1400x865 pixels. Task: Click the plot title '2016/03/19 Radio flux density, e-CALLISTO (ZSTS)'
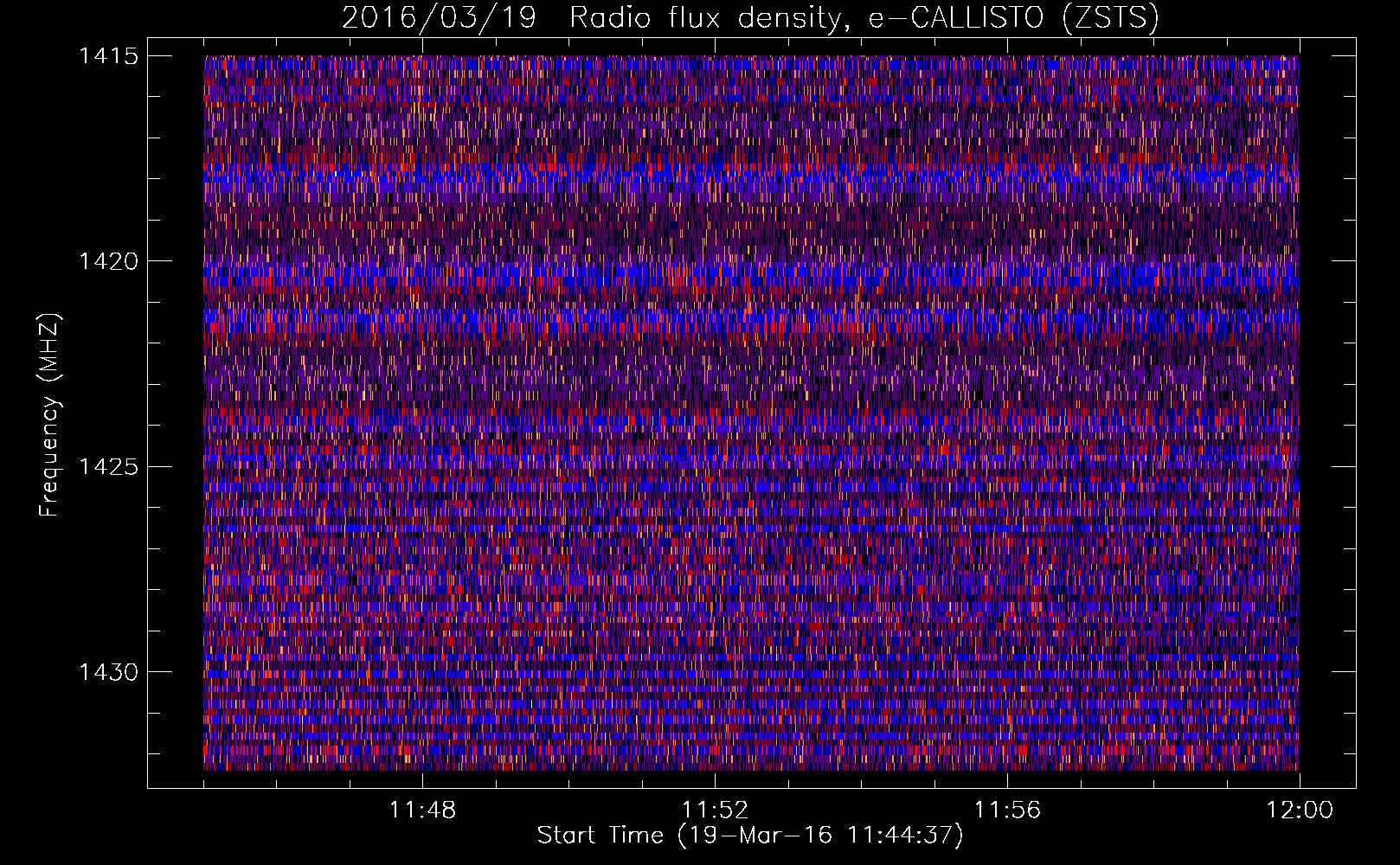point(750,18)
